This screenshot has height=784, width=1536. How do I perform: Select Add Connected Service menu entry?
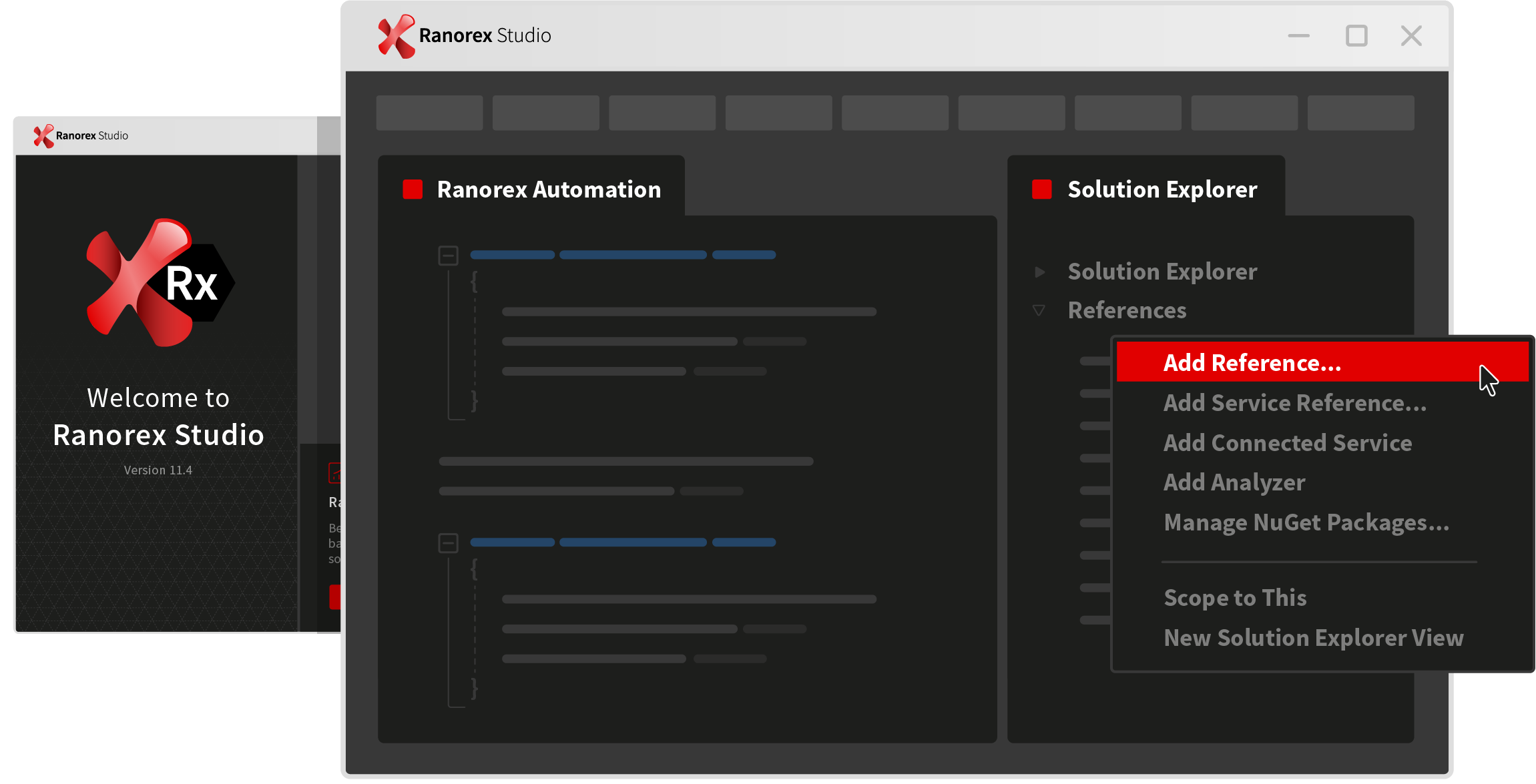(x=1322, y=443)
